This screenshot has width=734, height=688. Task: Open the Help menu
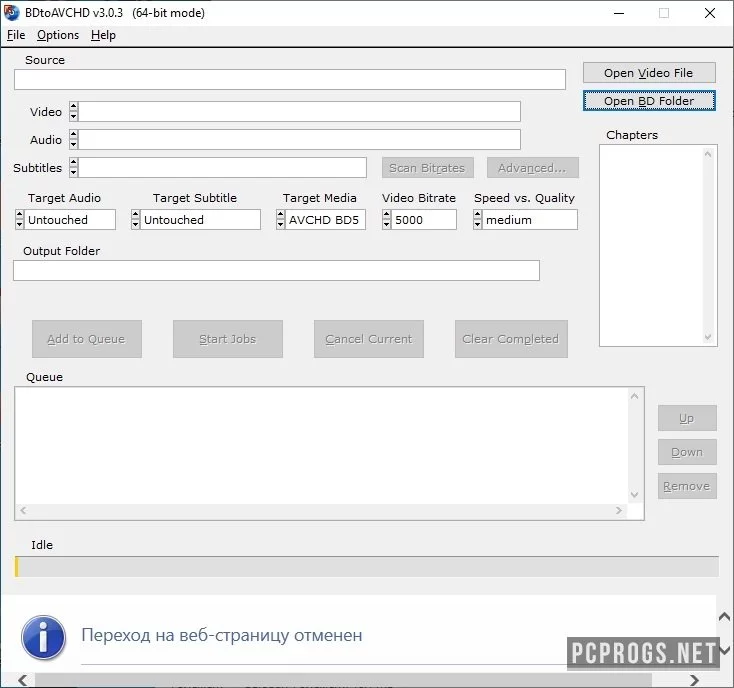pyautogui.click(x=103, y=35)
